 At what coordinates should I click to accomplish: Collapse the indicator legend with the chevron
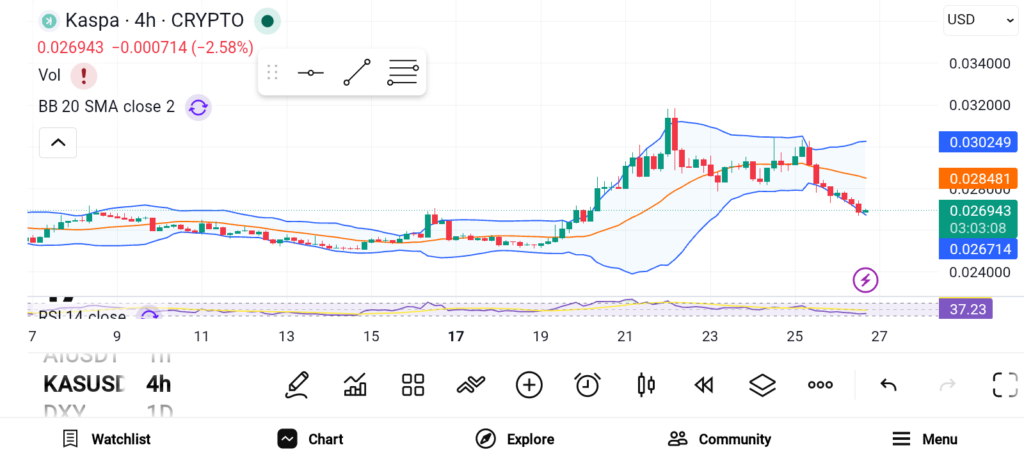pos(58,142)
